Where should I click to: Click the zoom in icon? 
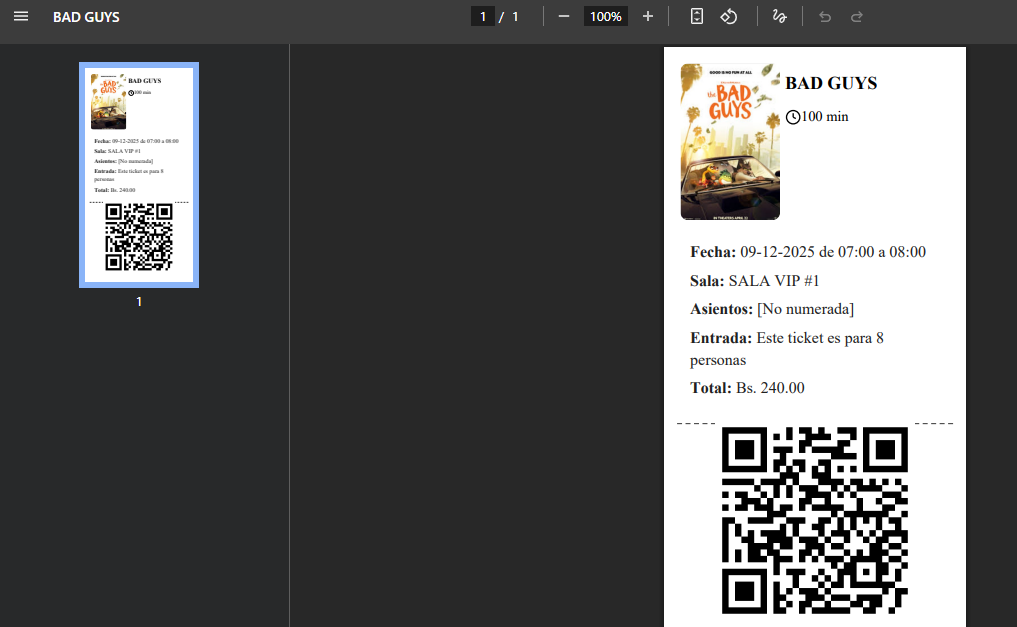647,16
